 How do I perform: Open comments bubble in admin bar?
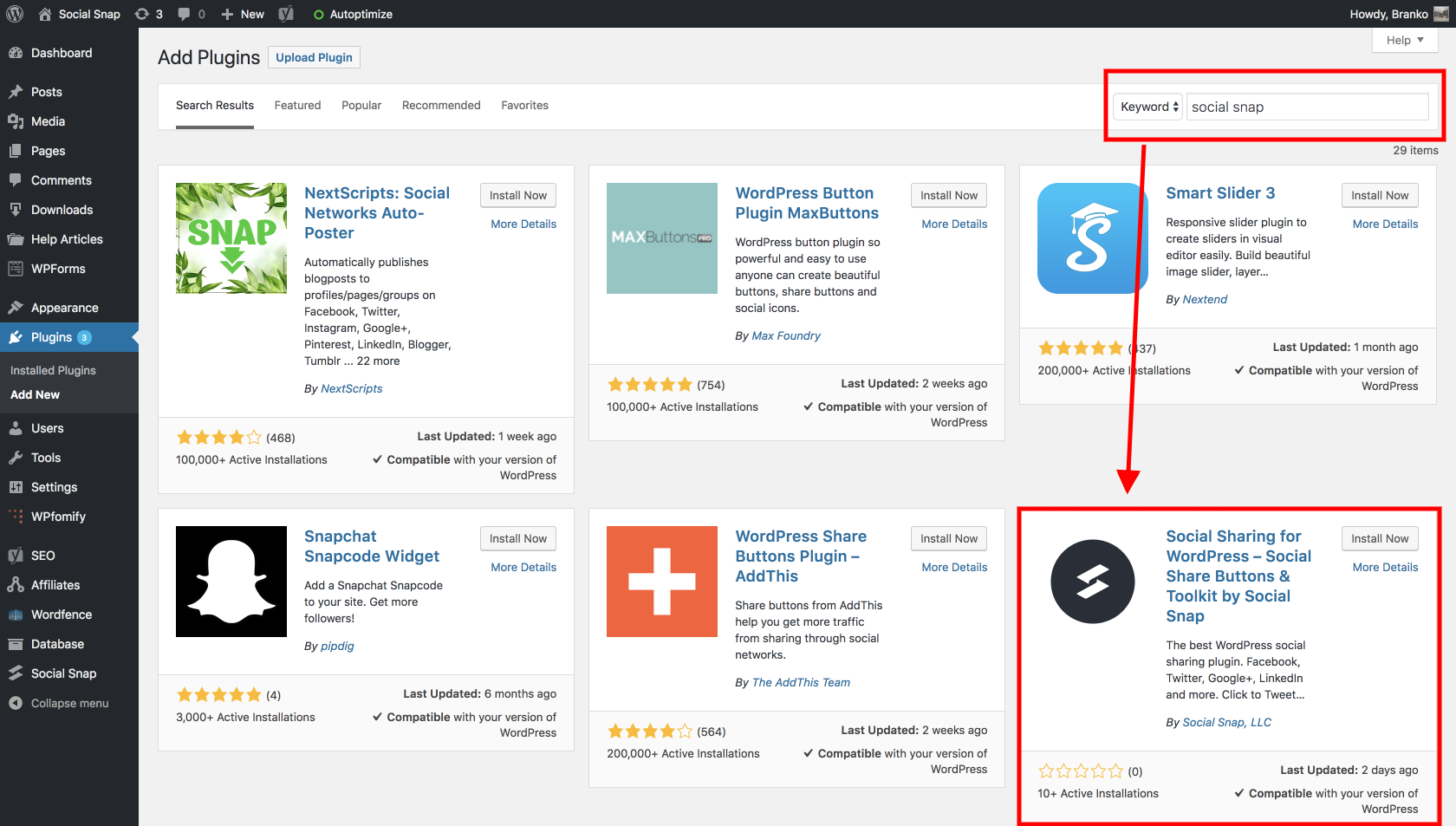[191, 14]
